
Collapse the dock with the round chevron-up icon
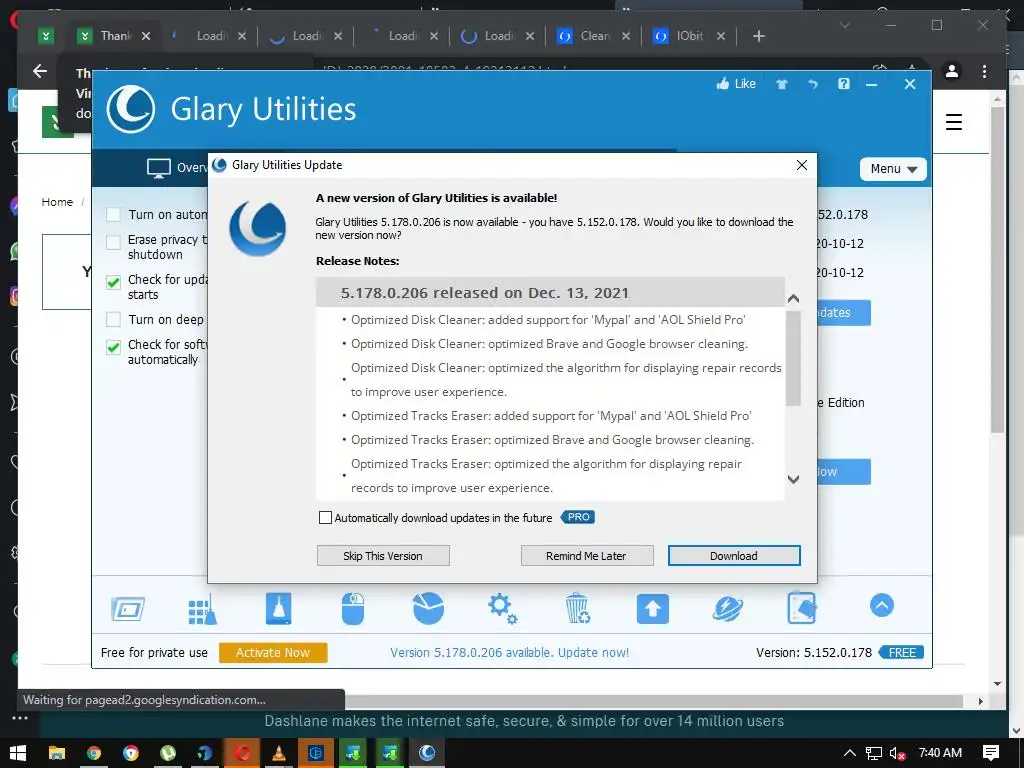pos(882,605)
